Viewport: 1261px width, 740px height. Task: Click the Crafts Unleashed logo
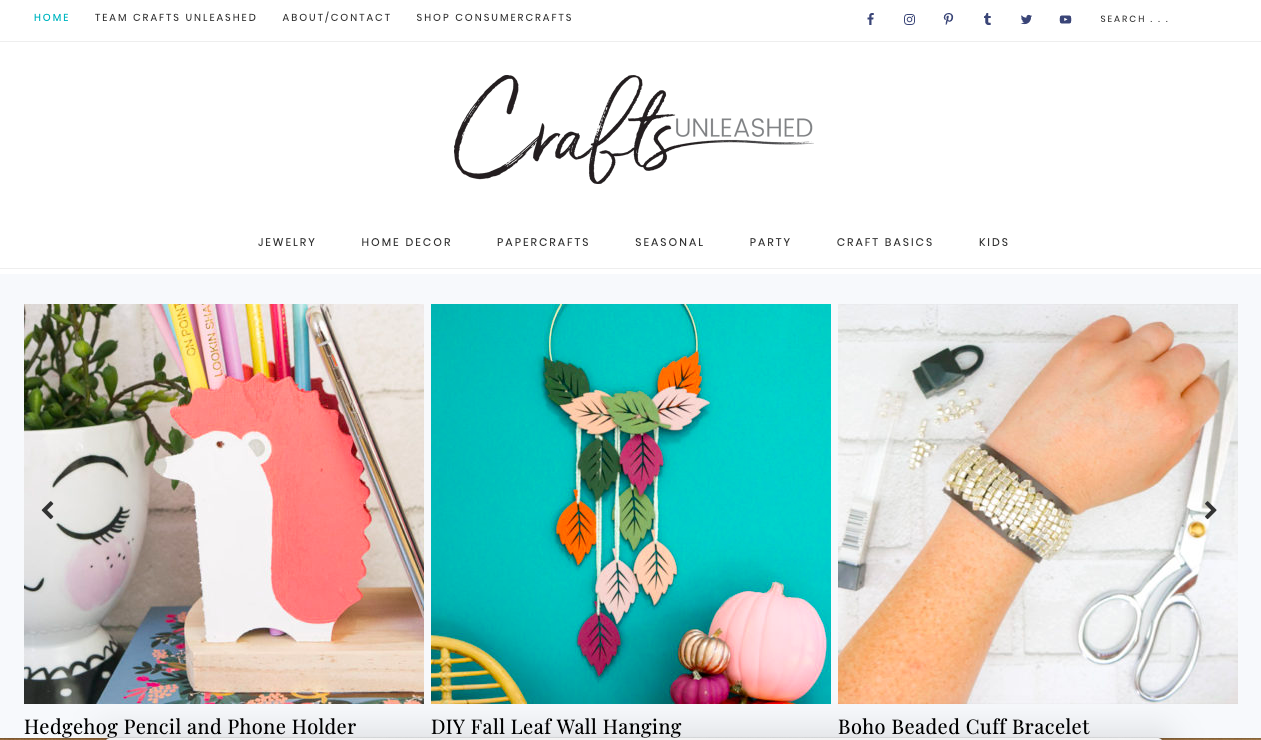633,129
